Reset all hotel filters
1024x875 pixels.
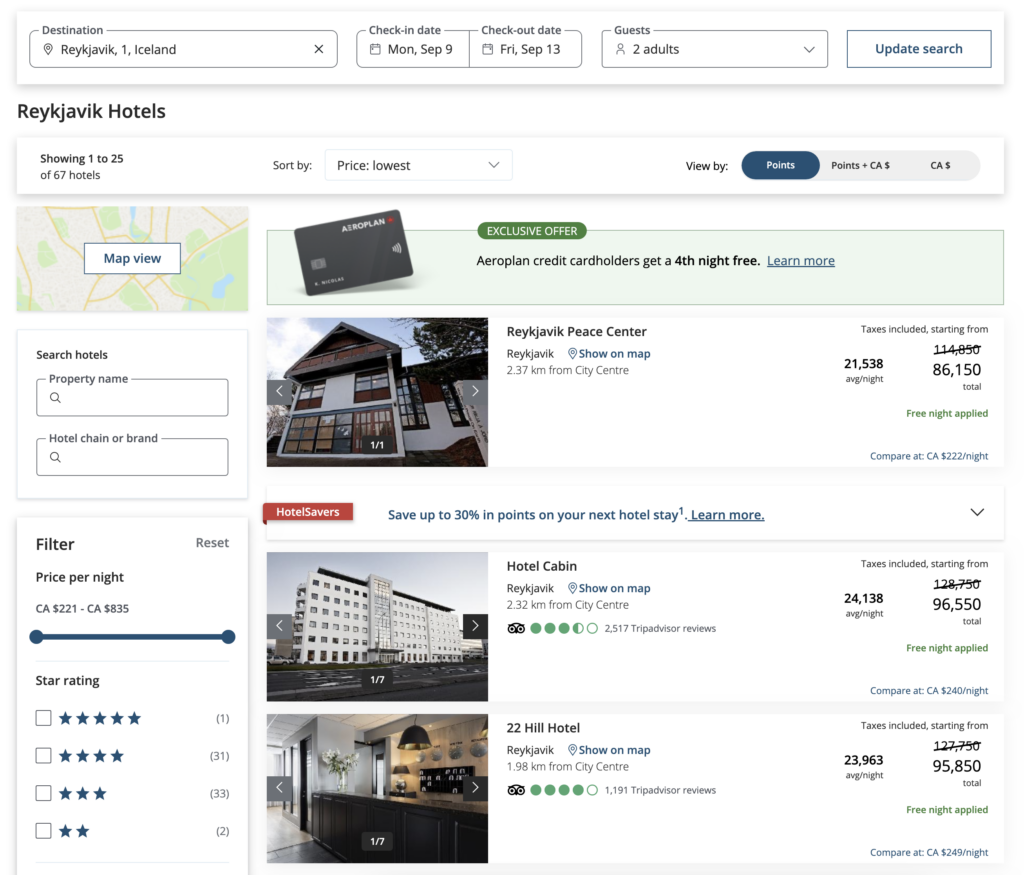(x=212, y=543)
